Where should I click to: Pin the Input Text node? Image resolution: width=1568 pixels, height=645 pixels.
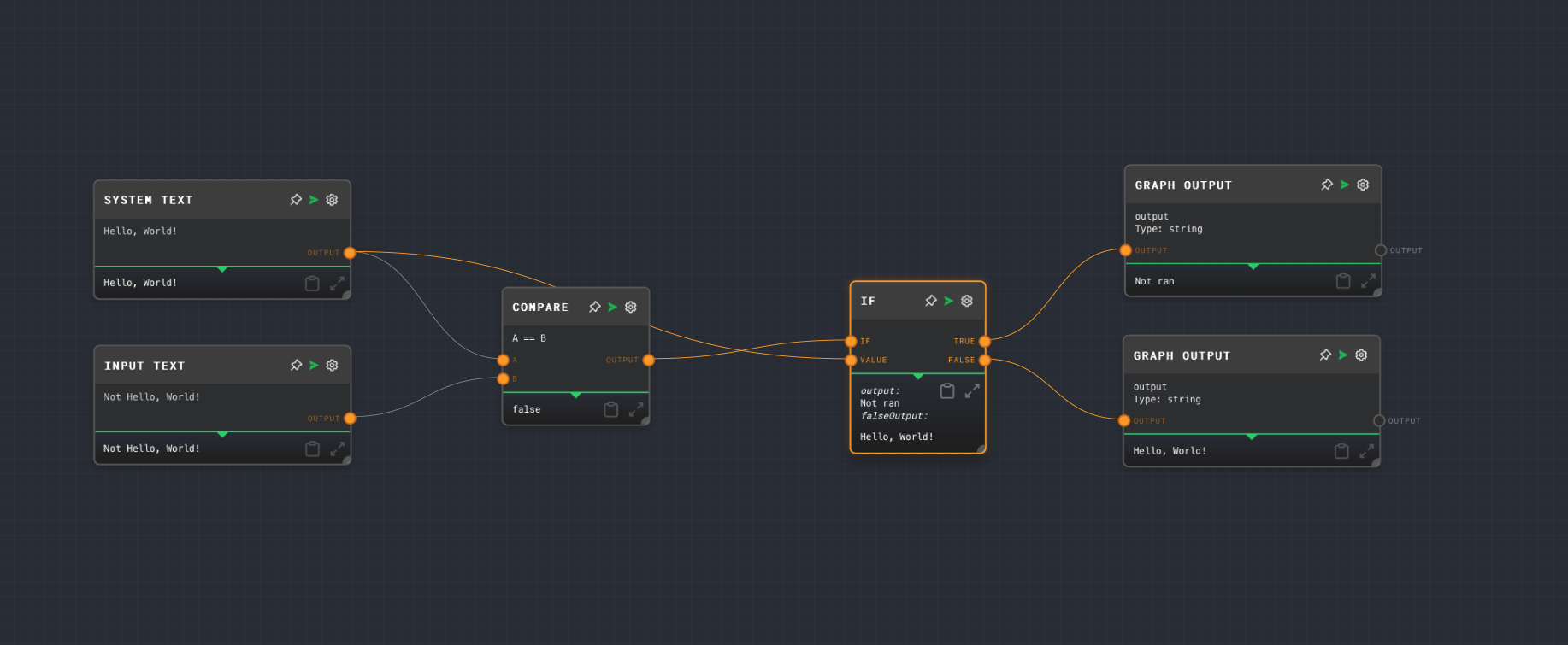click(x=296, y=366)
